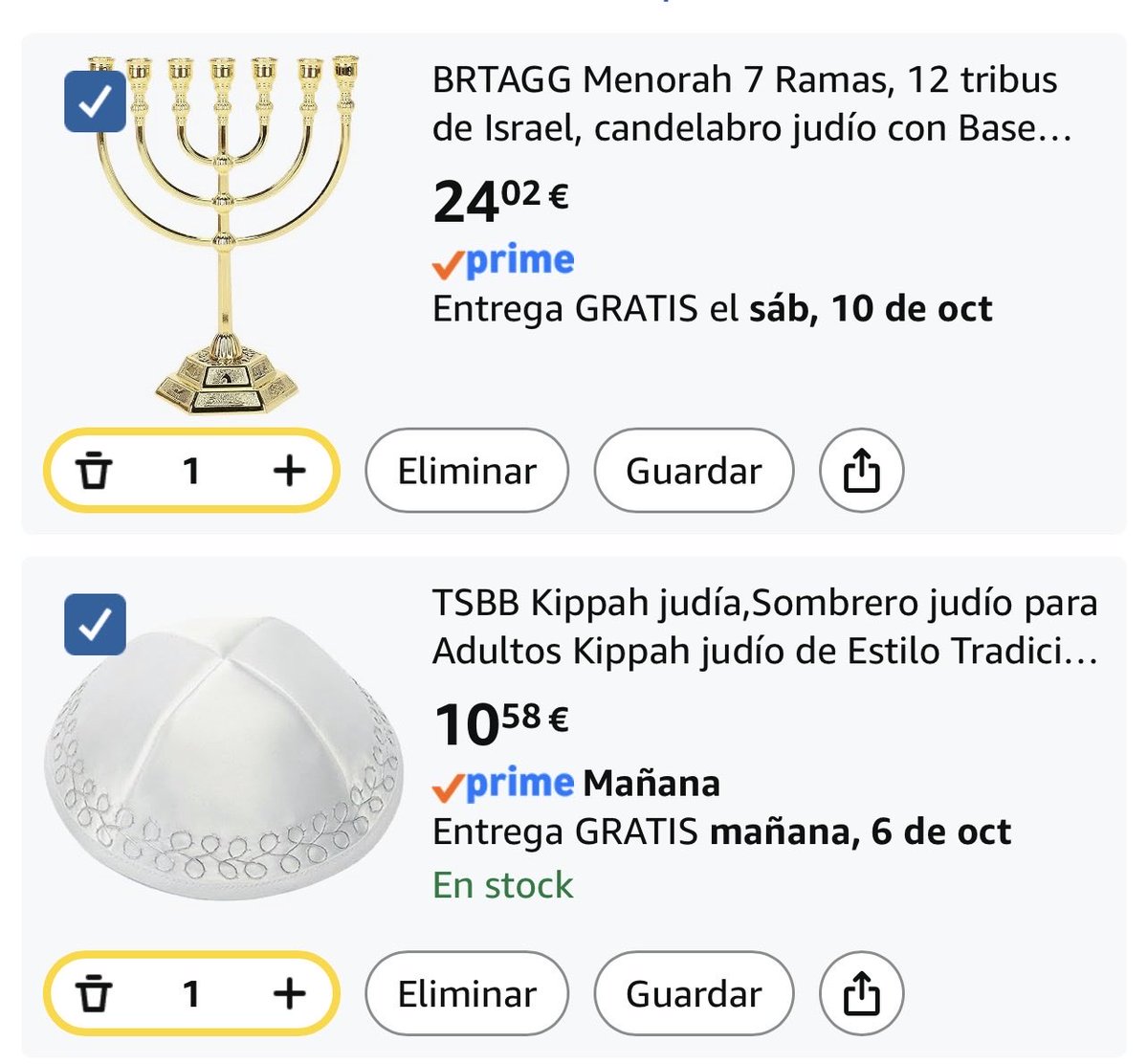
Task: Uncheck the Kippah item checkbox
Action: point(95,625)
